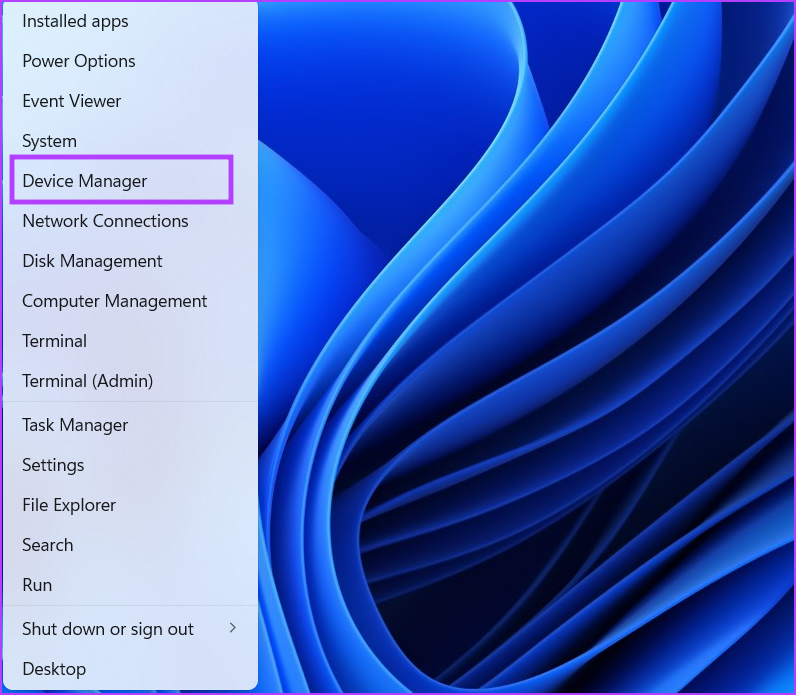
Task: Expand submenu arrow beside Shut down
Action: (x=232, y=628)
